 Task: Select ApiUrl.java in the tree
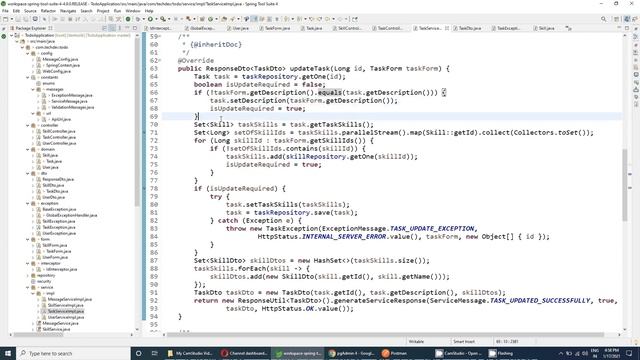coord(60,119)
